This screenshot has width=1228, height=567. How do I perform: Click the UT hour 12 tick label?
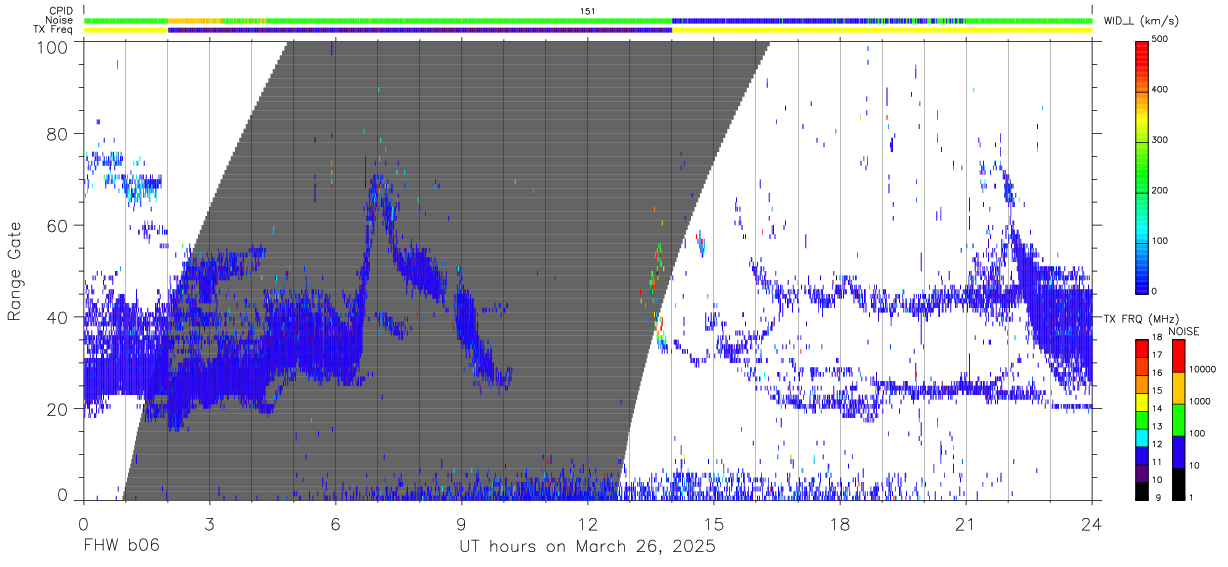click(587, 524)
